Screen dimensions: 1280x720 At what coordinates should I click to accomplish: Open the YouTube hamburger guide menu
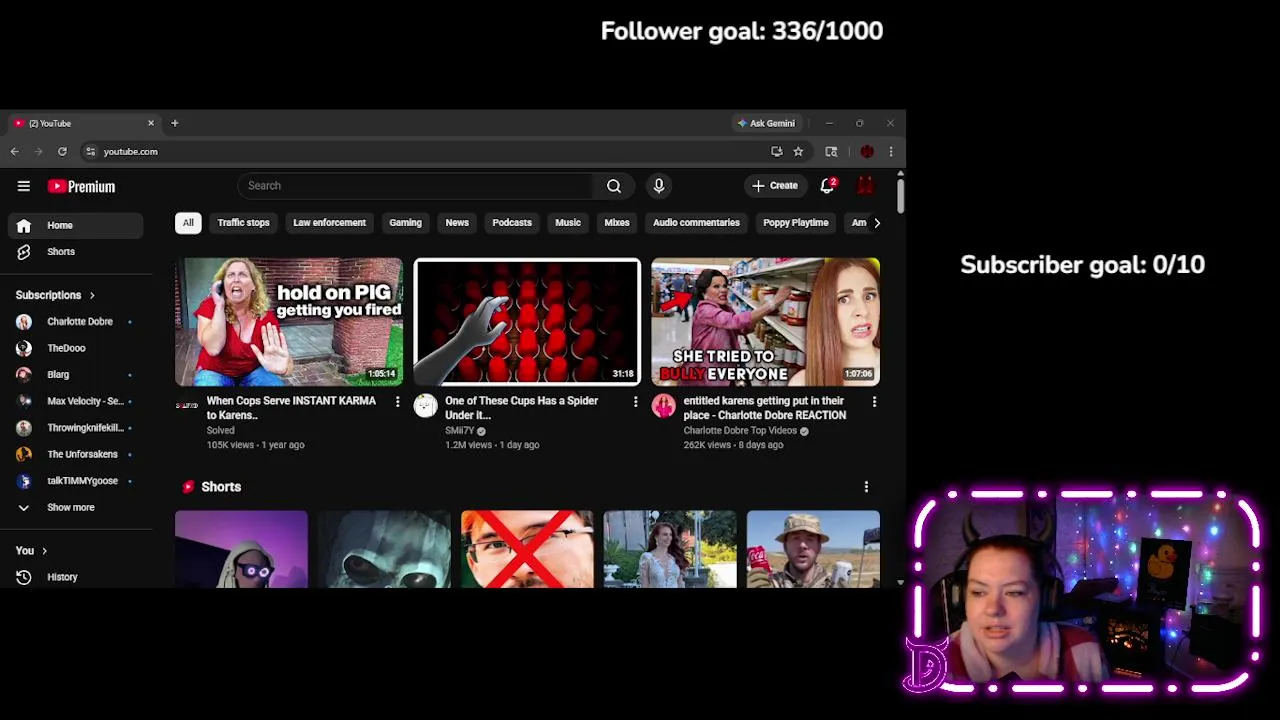coord(24,186)
